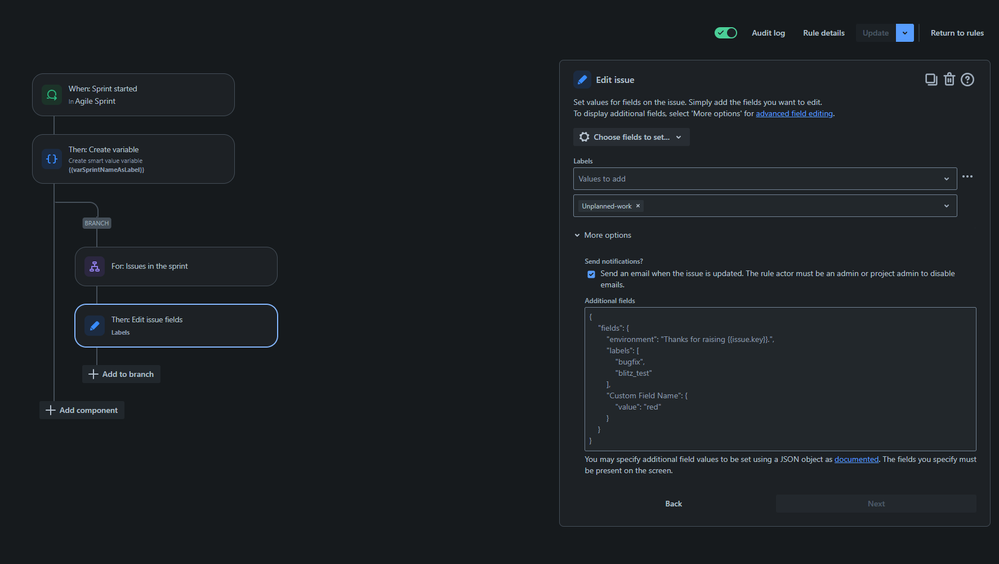Click Return to rules
The height and width of the screenshot is (564, 999).
[x=957, y=33]
